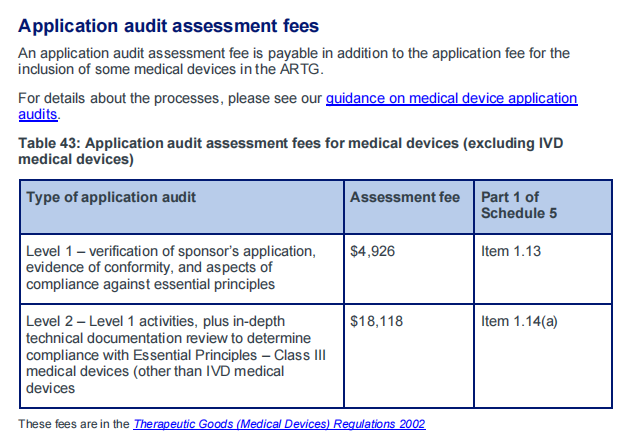
Task: Select the $18,118 fee cell
Action: point(409,356)
